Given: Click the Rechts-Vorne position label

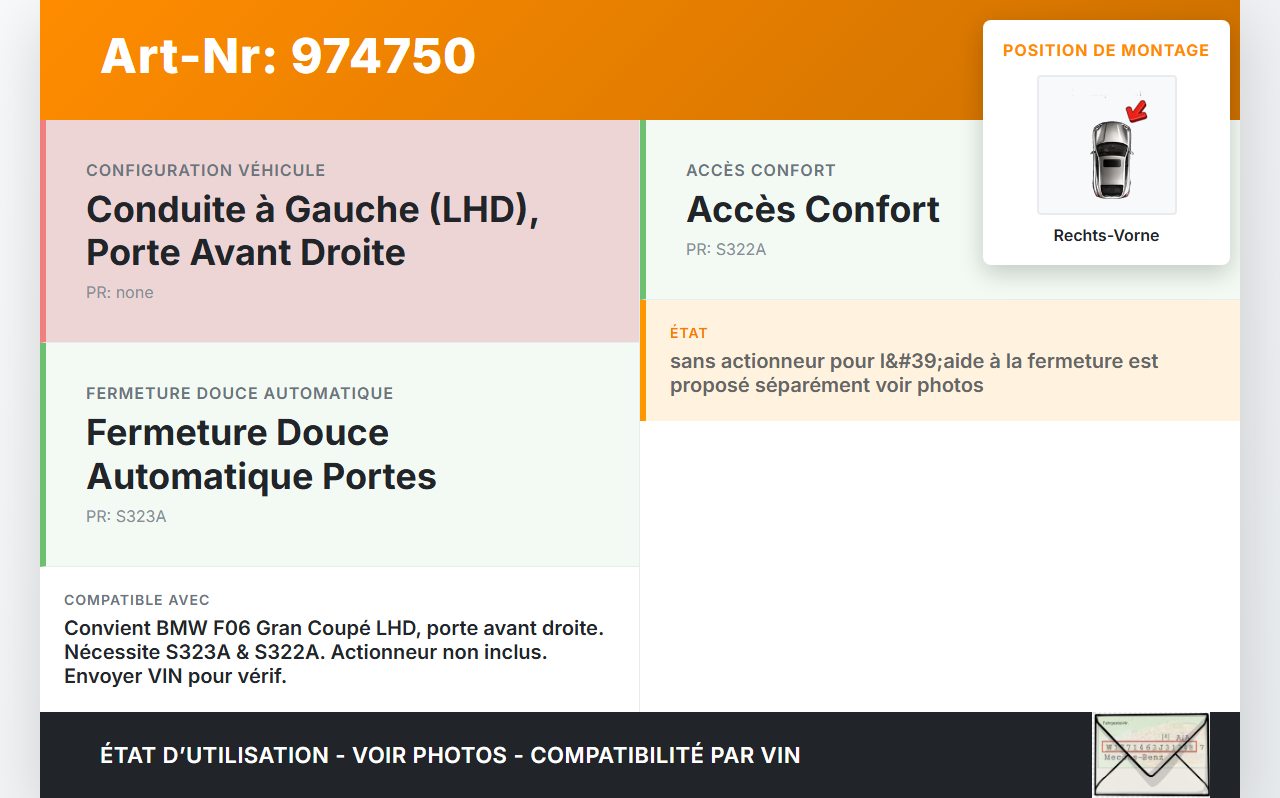Looking at the screenshot, I should [x=1106, y=236].
